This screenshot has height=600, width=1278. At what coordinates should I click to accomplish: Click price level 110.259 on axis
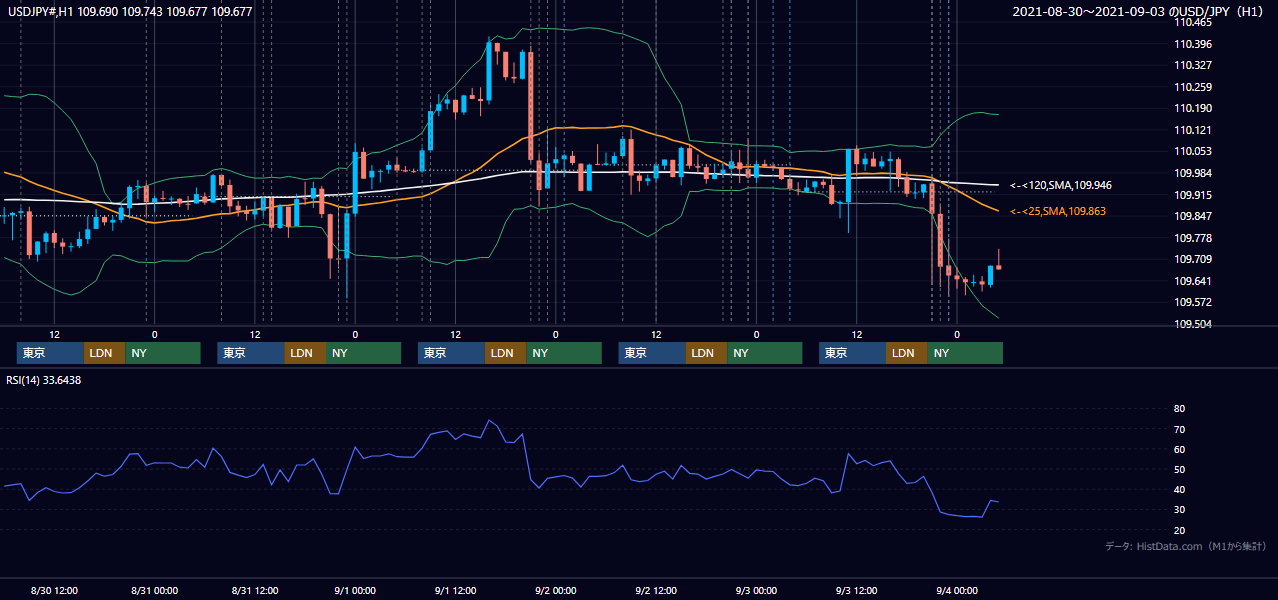(x=1193, y=88)
